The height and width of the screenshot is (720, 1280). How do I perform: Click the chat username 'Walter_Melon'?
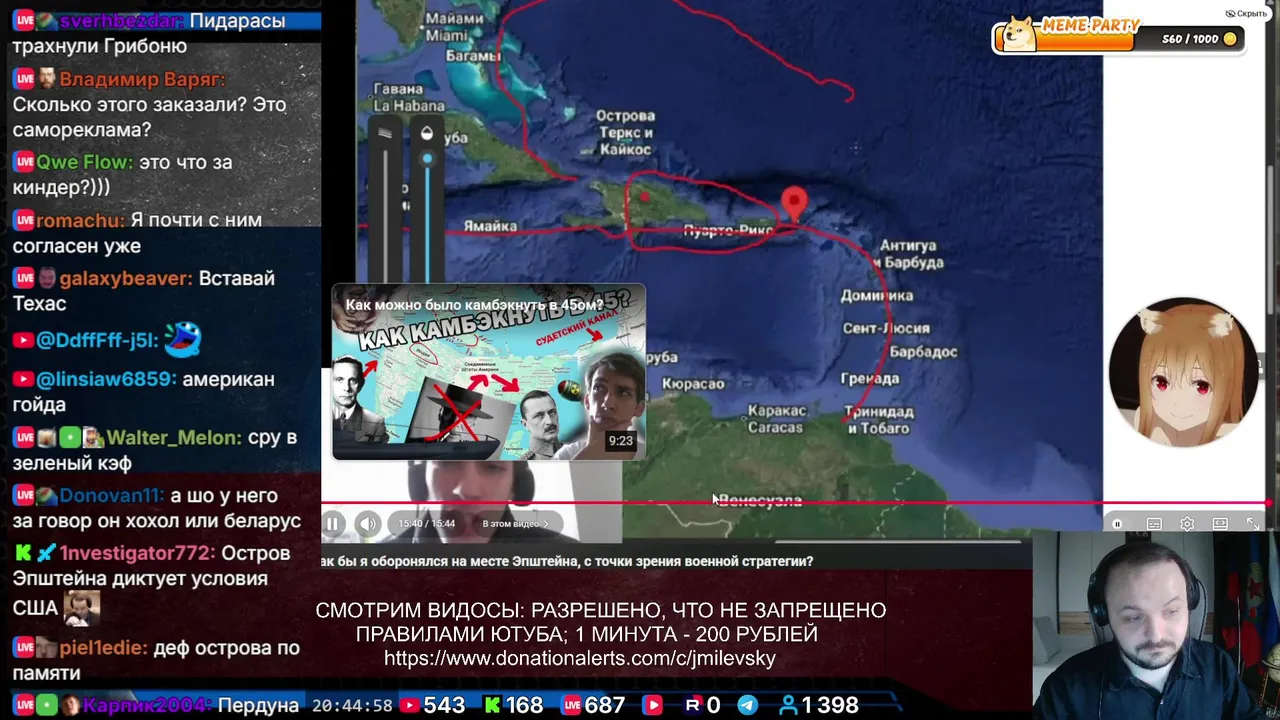(173, 437)
